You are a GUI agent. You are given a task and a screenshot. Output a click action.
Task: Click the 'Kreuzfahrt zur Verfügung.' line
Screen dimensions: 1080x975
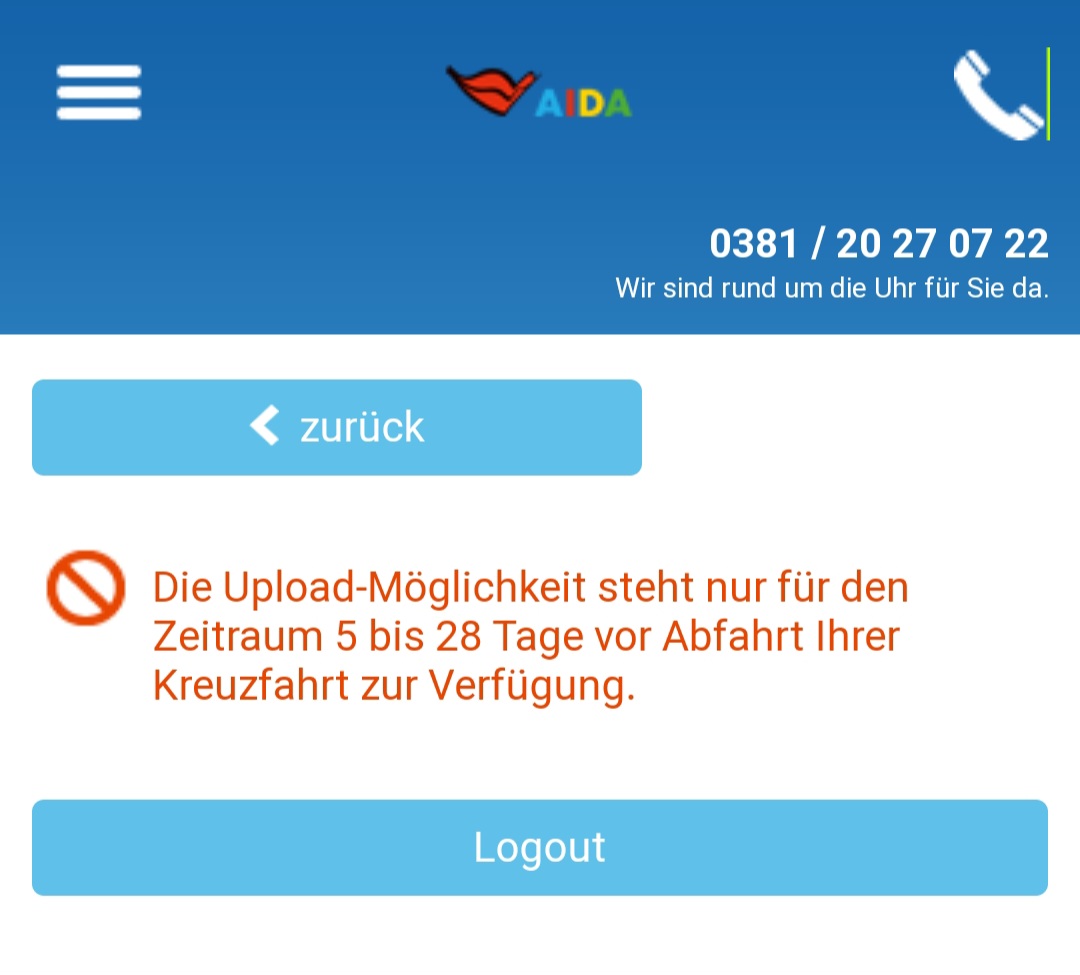click(x=394, y=686)
